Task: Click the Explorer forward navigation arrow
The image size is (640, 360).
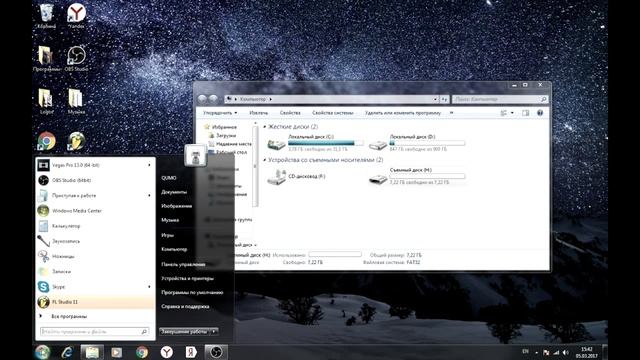Action: click(213, 99)
